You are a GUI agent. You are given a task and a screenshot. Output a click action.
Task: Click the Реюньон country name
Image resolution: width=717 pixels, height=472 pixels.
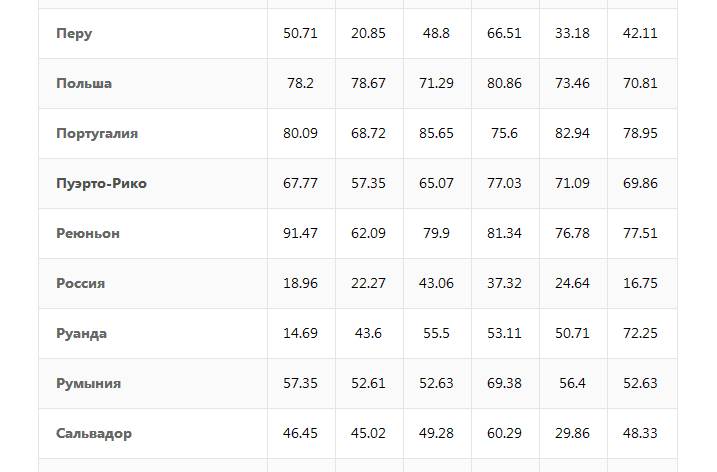(88, 233)
